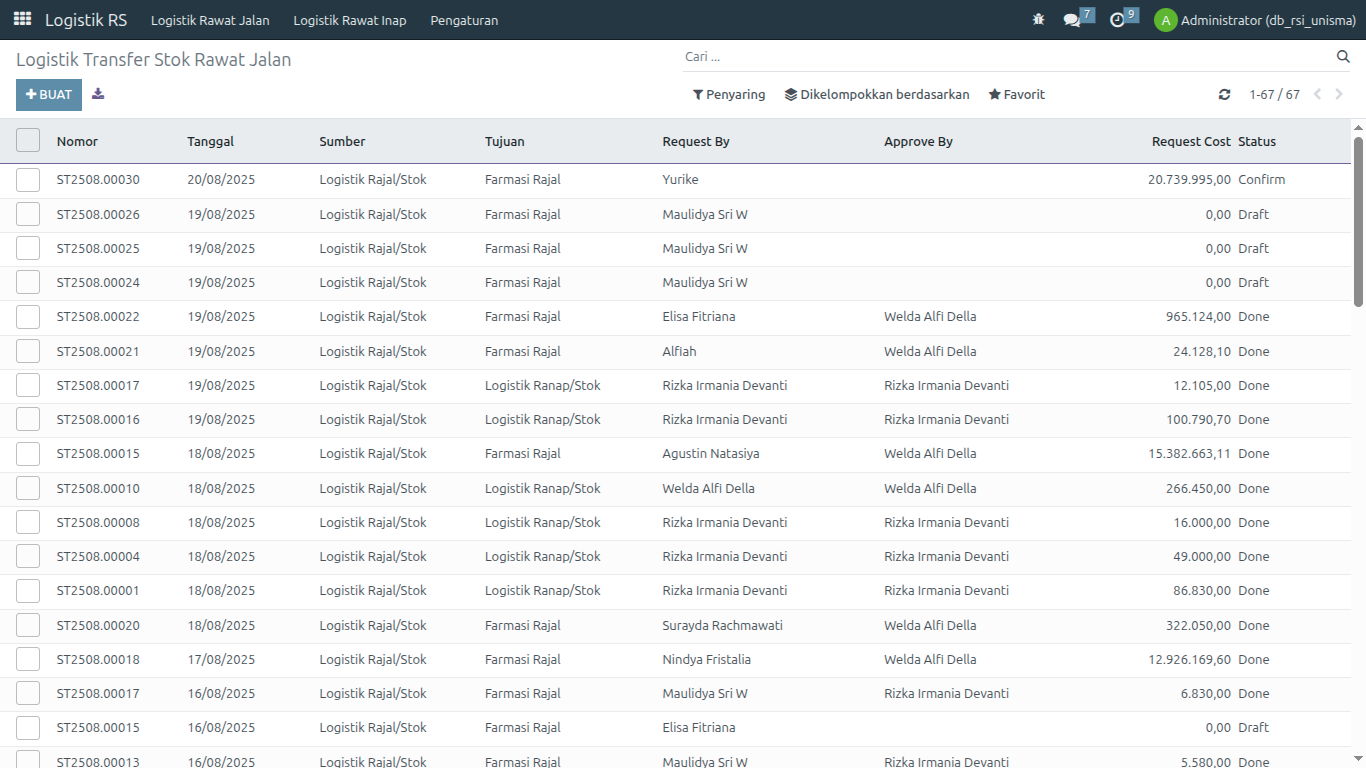Select checkbox for ST2508.00022 row
This screenshot has width=1366, height=768.
pos(28,317)
